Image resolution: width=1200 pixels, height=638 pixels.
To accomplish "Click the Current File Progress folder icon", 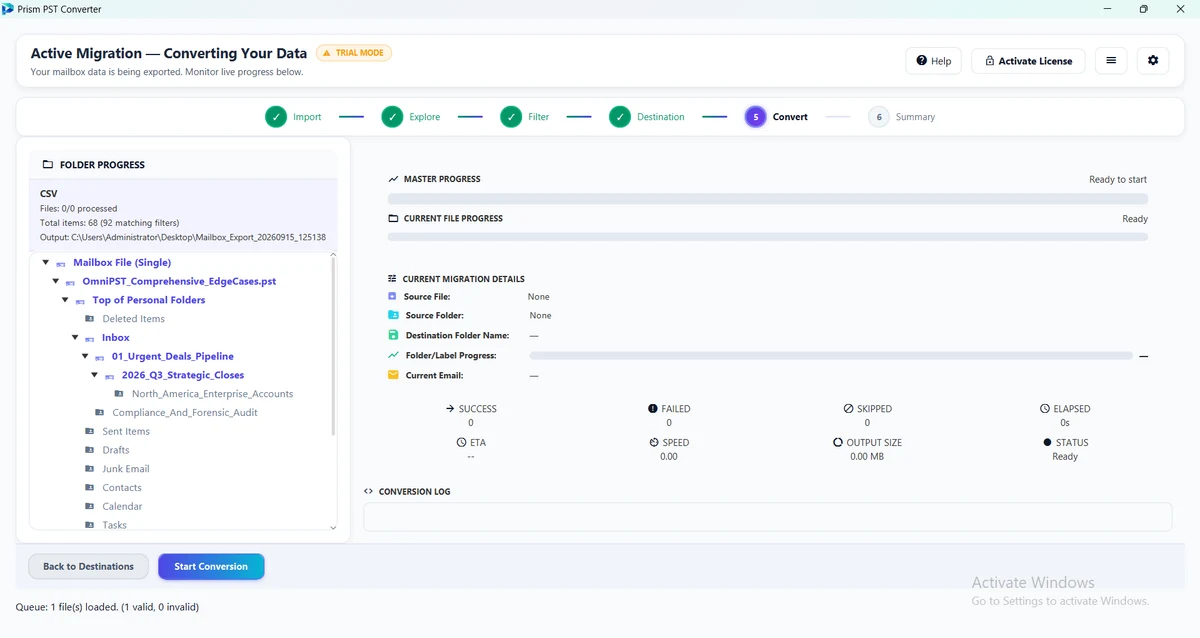I will (x=393, y=218).
